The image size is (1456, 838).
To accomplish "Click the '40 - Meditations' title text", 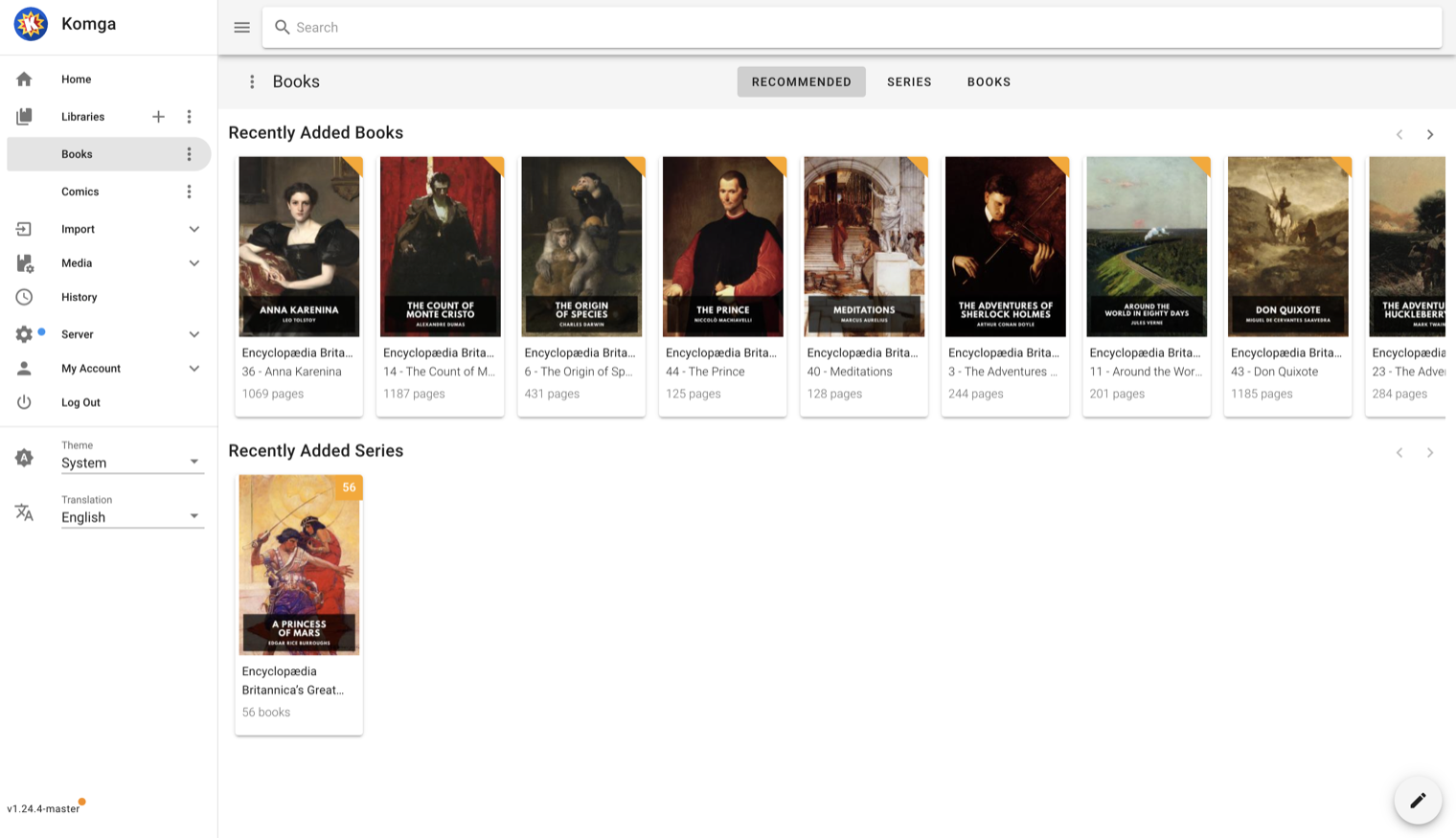I will click(x=850, y=372).
